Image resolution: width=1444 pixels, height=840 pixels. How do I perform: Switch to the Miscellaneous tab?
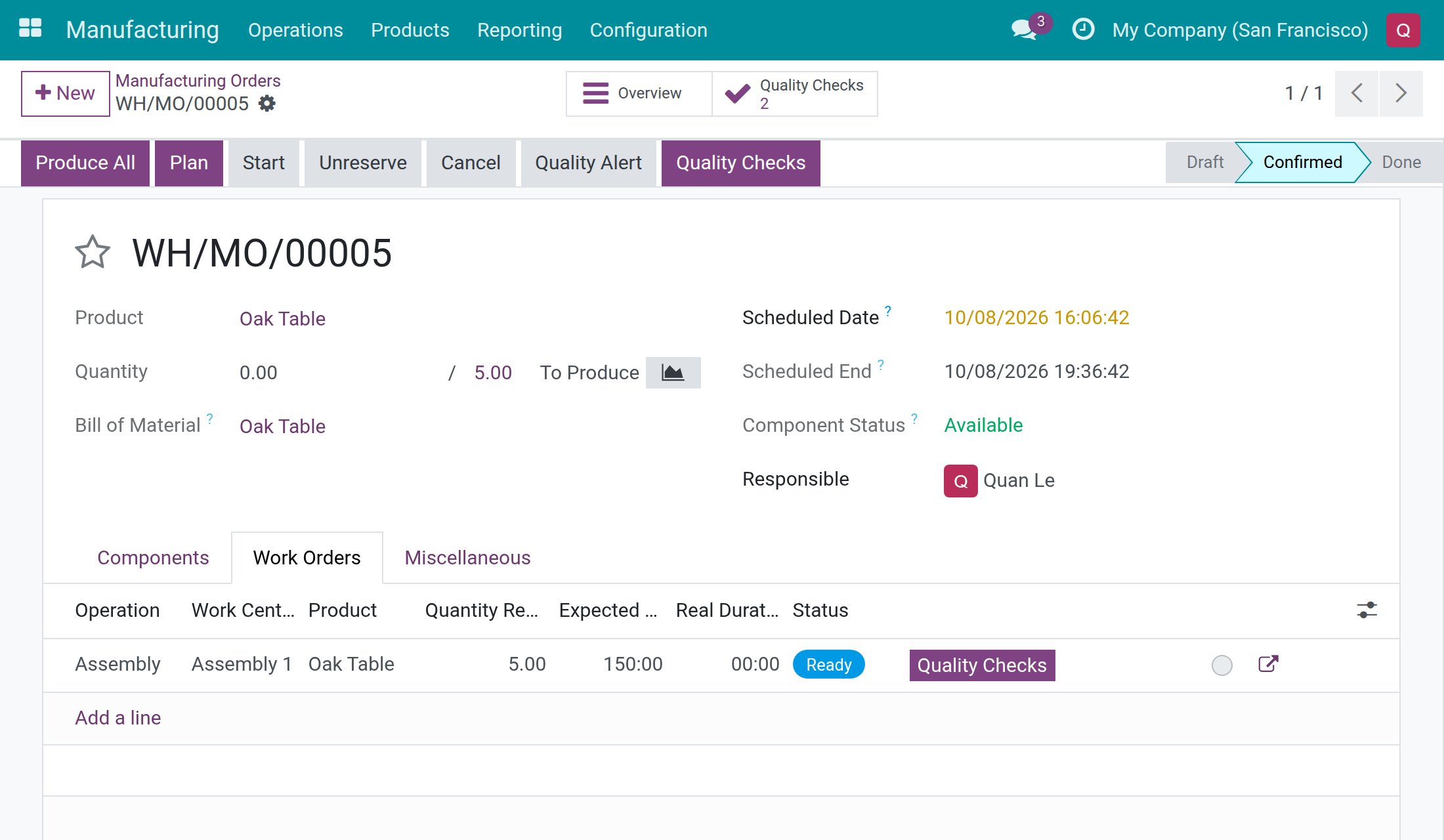(x=467, y=558)
